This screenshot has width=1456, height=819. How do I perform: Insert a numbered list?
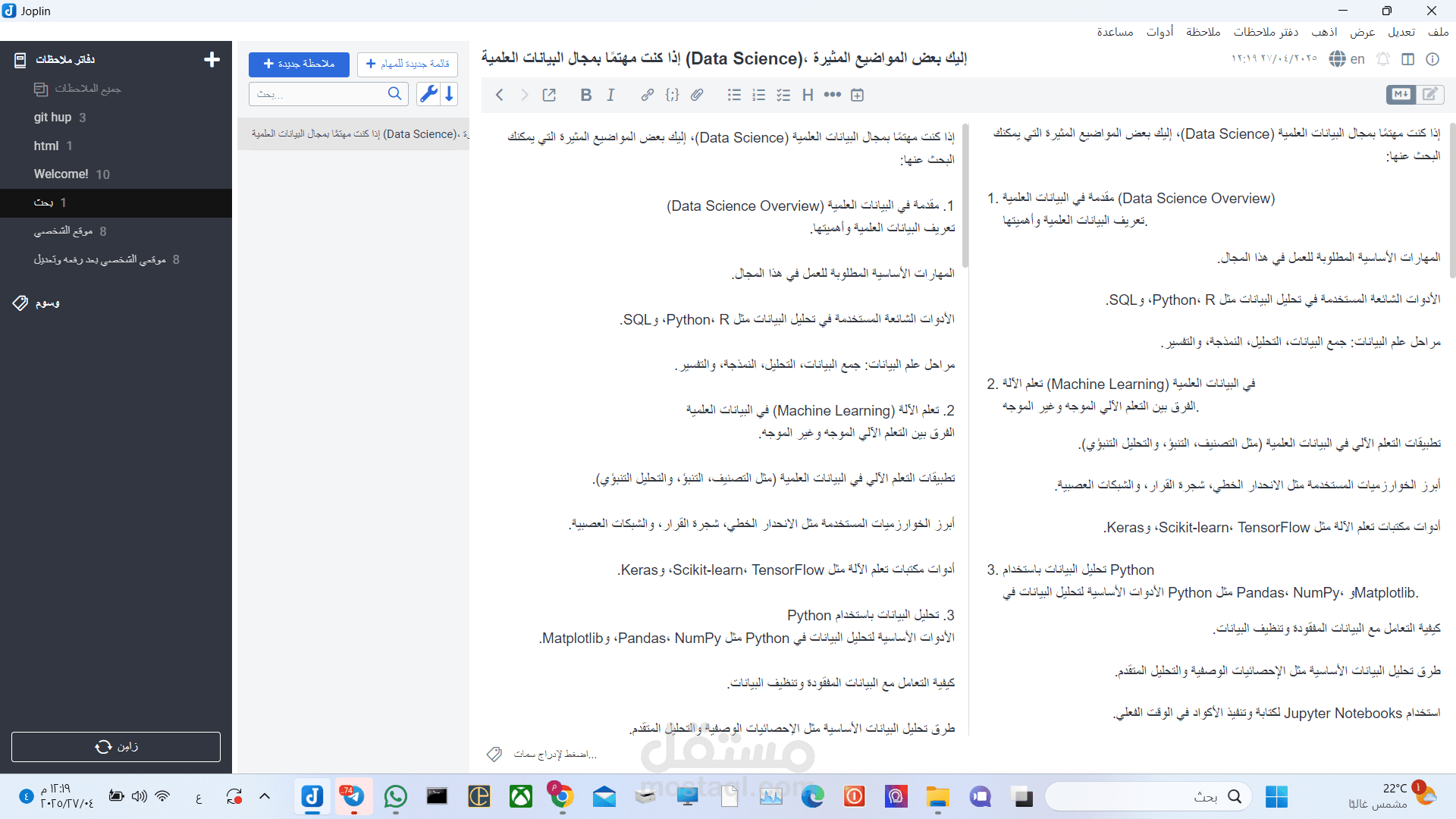(x=758, y=95)
